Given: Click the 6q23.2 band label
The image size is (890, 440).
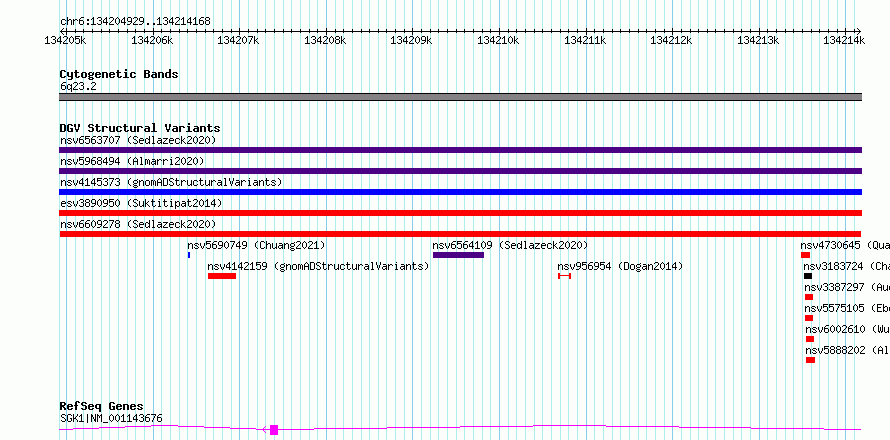Looking at the screenshot, I should coord(78,86).
